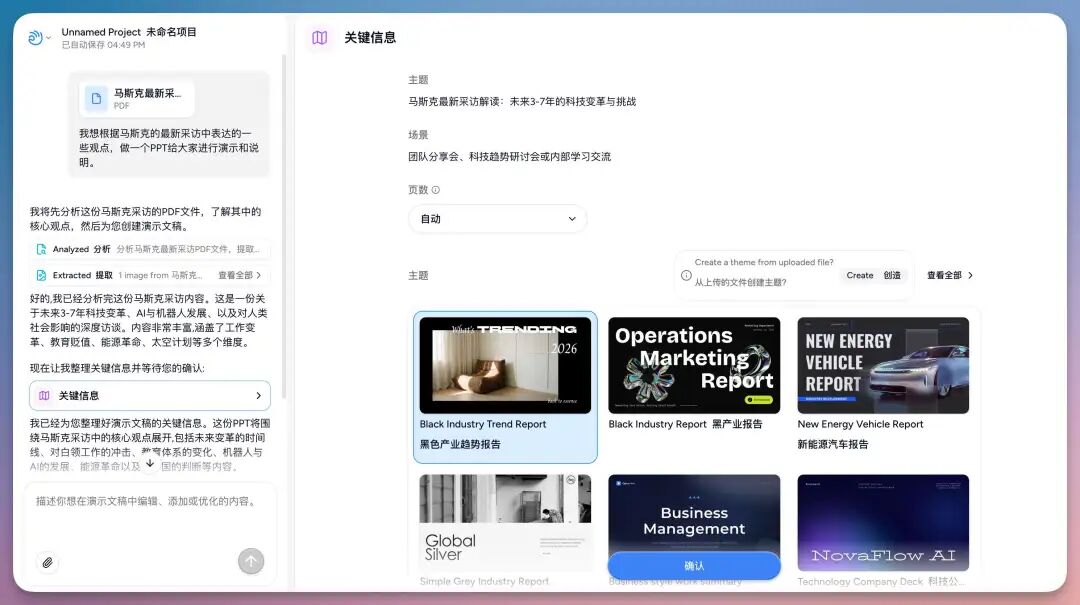The image size is (1080, 605).
Task: Click the Analyzed 分析 document icon
Action: (x=41, y=248)
